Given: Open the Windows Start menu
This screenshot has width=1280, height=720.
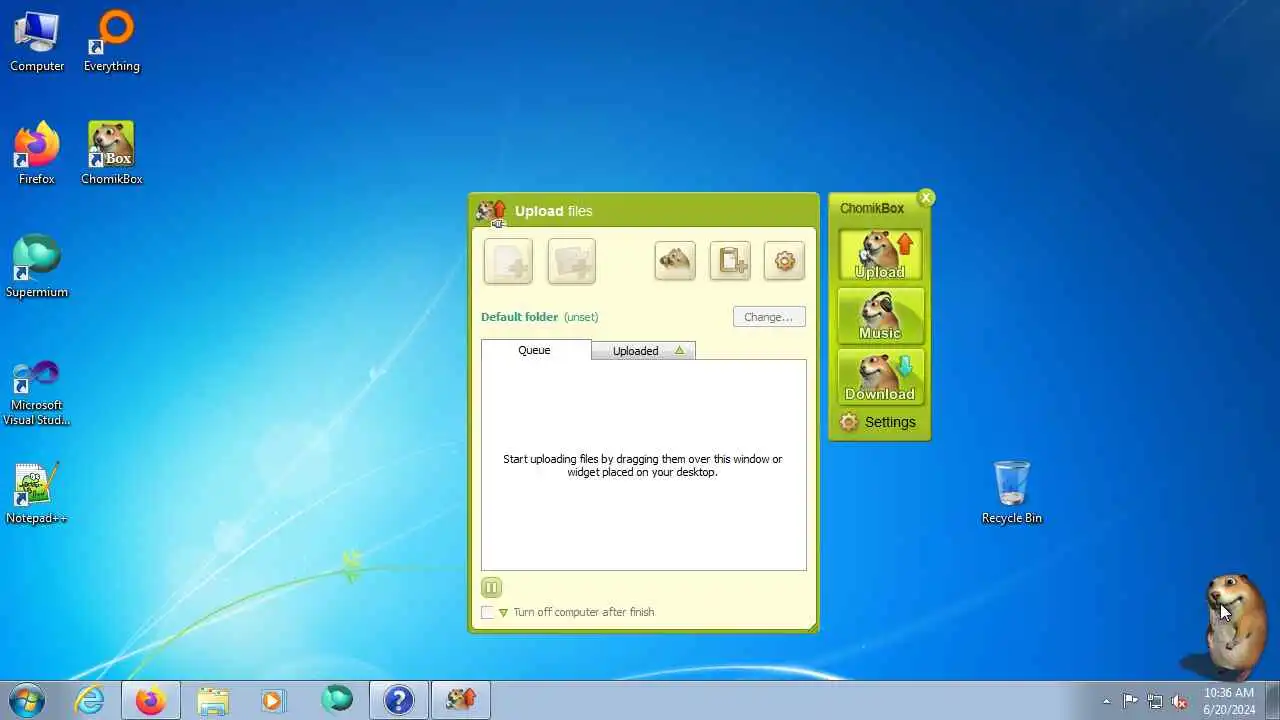Looking at the screenshot, I should pyautogui.click(x=27, y=700).
